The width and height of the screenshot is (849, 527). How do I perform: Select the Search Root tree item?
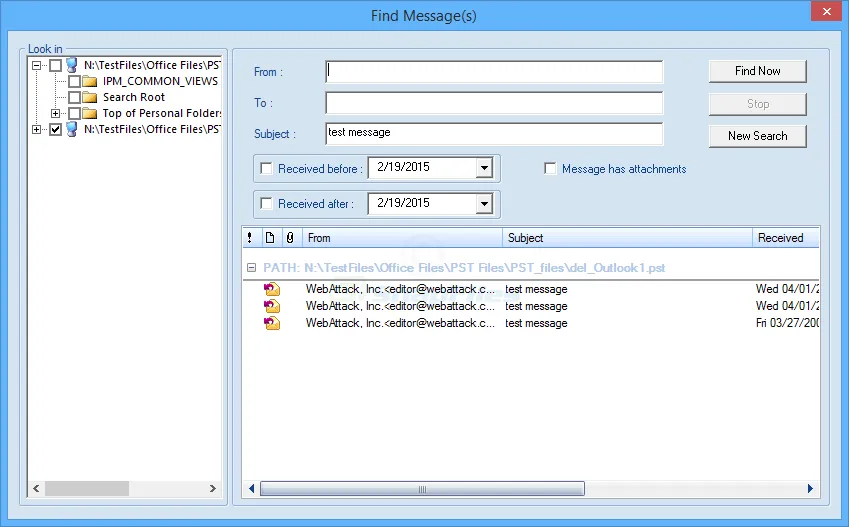[x=134, y=97]
